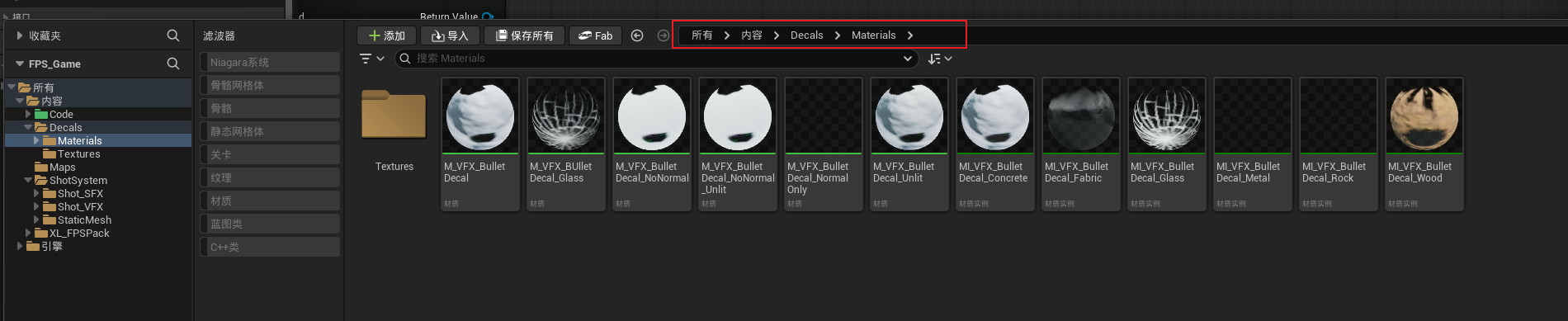This screenshot has height=321, width=1568.
Task: Toggle the 纹理 filter
Action: tap(270, 177)
